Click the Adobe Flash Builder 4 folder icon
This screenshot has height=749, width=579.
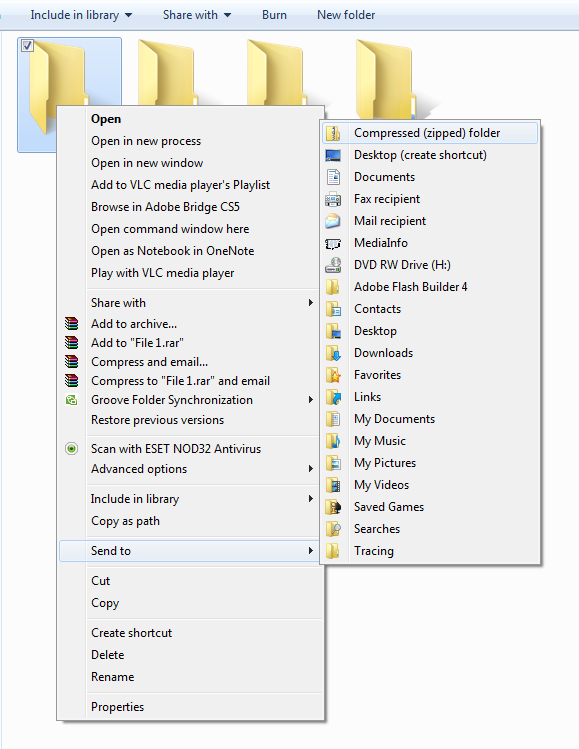tap(333, 287)
